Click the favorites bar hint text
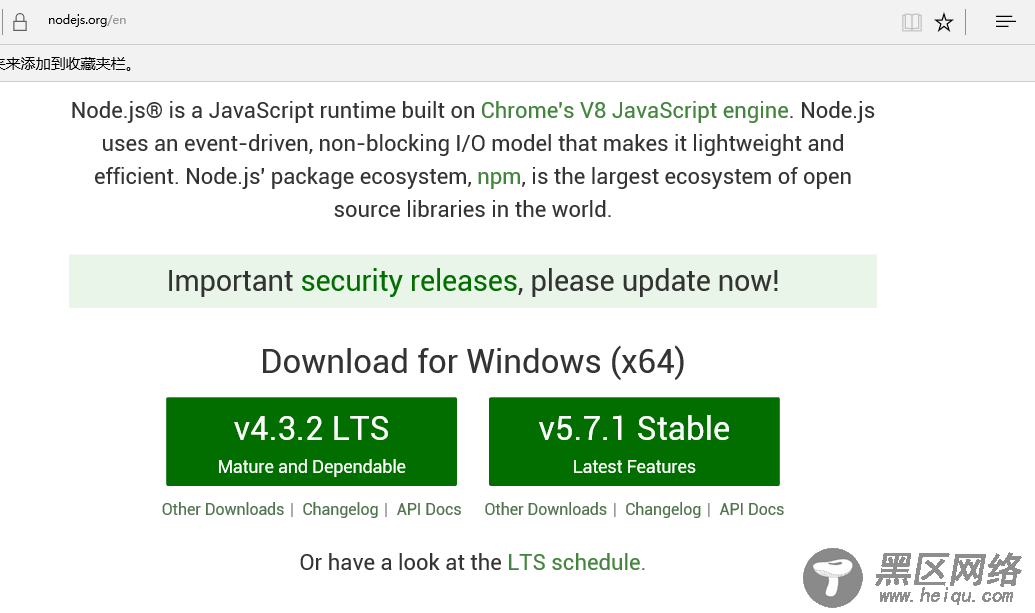This screenshot has width=1035, height=613. pyautogui.click(x=66, y=64)
